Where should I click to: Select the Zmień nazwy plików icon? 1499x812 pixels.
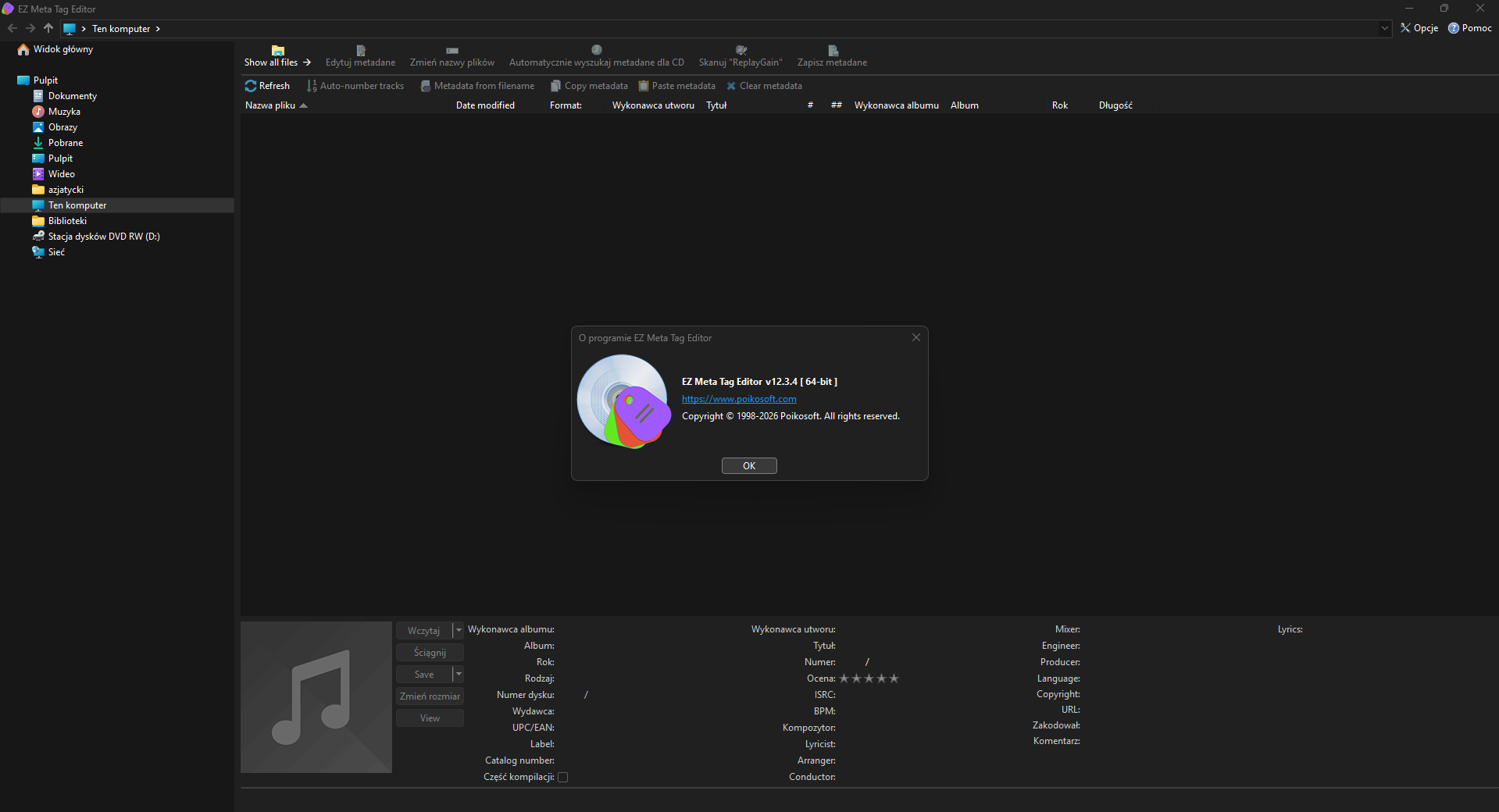tap(452, 50)
